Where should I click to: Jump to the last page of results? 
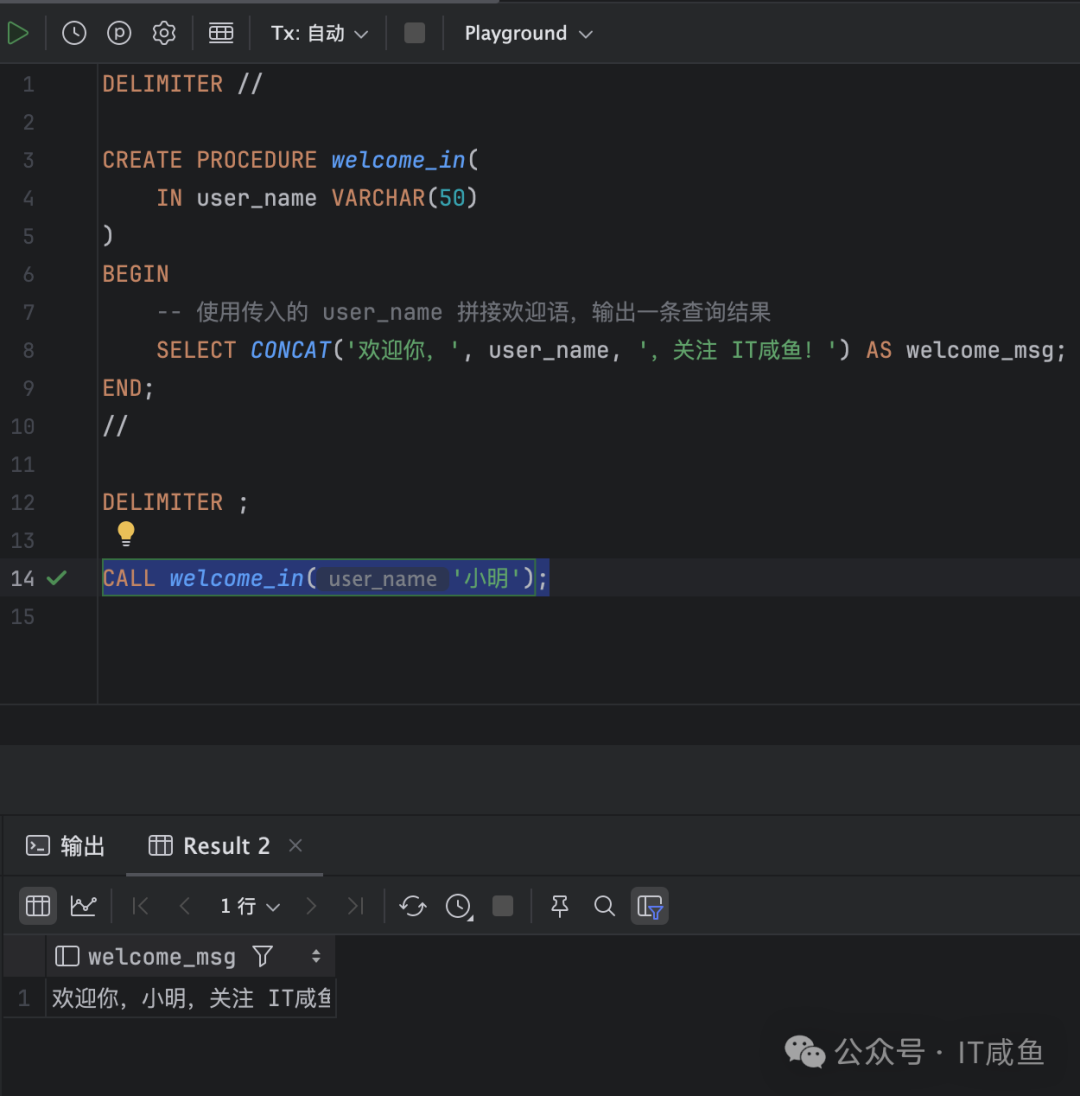coord(356,906)
